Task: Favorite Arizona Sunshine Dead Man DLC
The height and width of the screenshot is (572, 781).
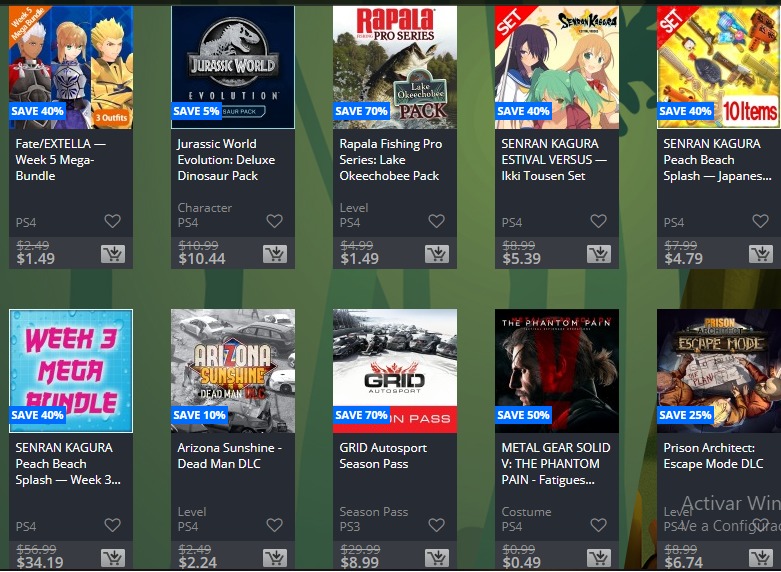Action: pos(274,525)
